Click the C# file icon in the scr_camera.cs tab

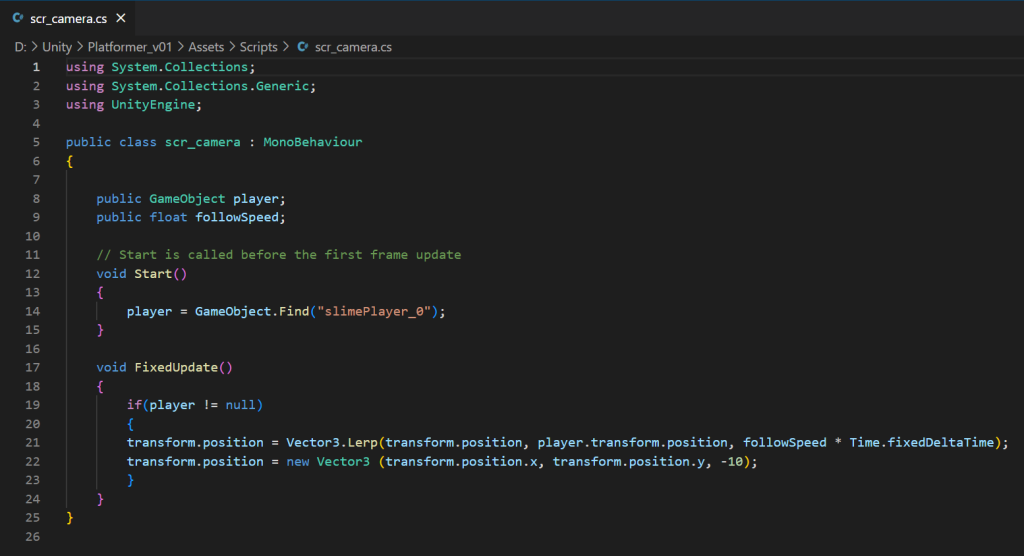pos(17,19)
